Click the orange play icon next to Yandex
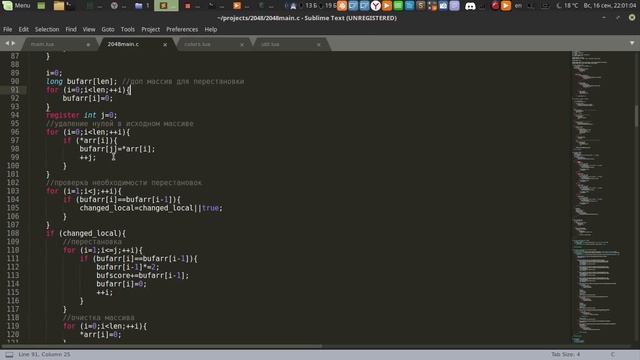 387,6
